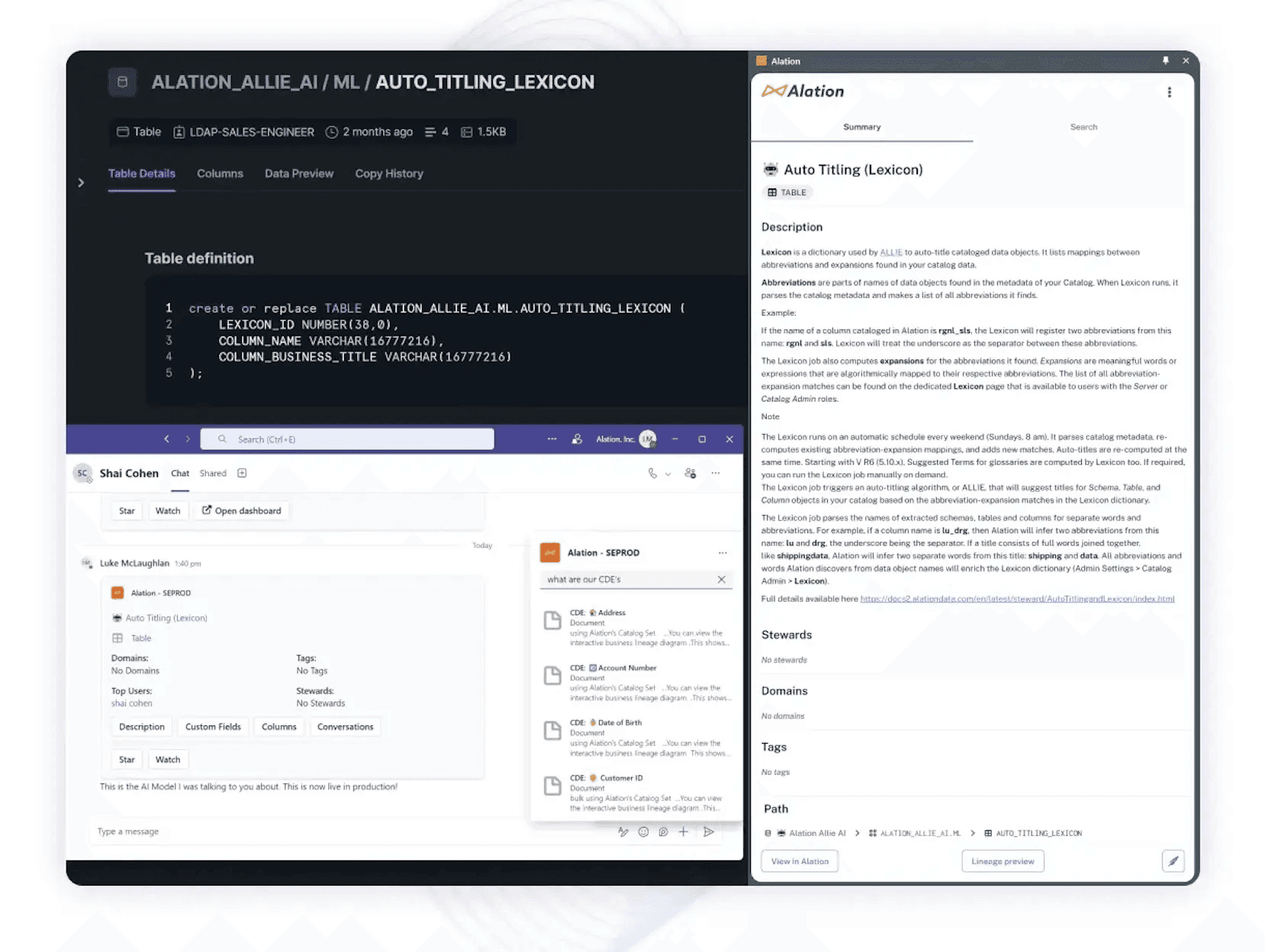
Task: Click the Custom Fields button
Action: [x=213, y=727]
